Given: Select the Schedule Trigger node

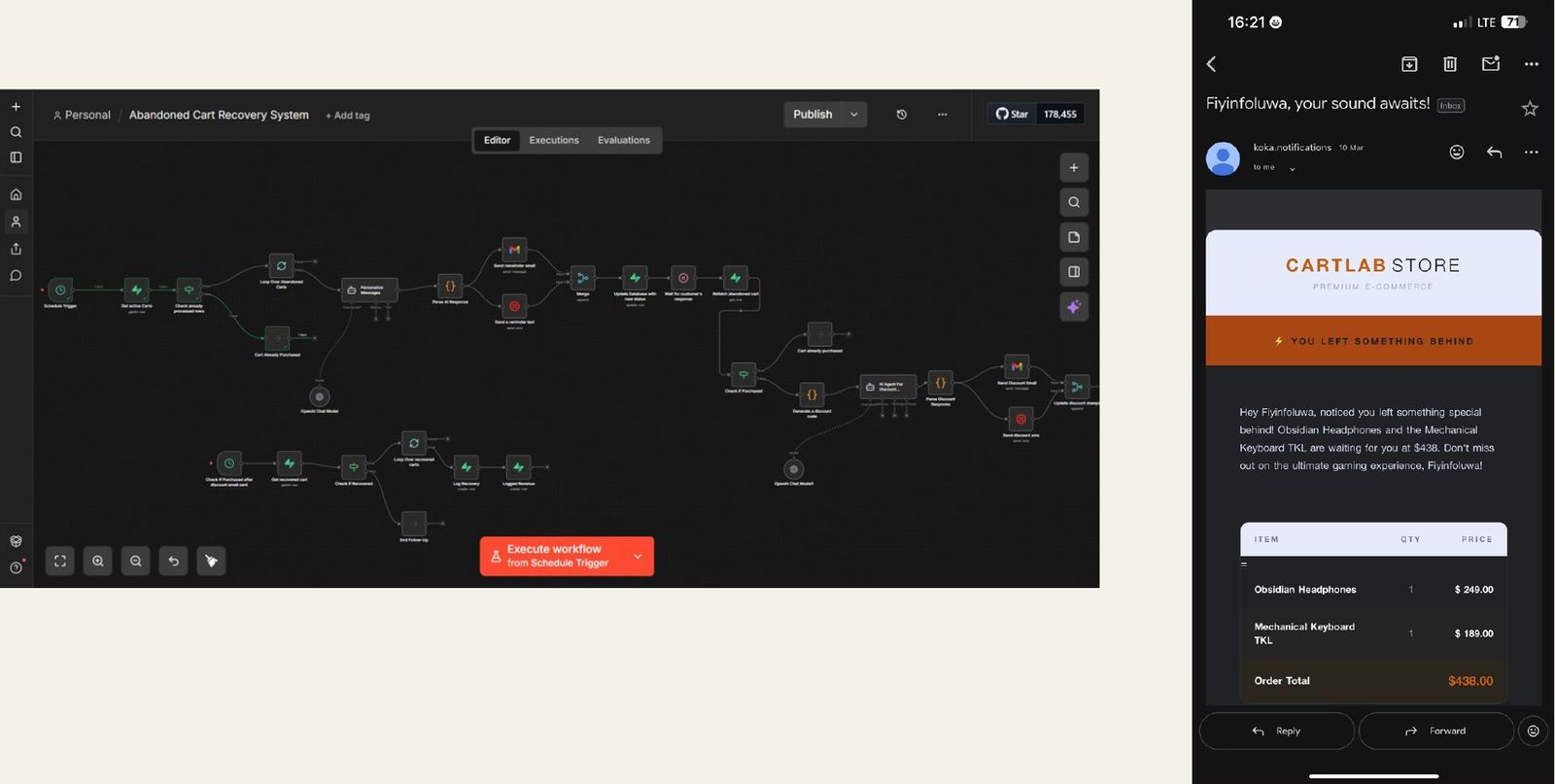Looking at the screenshot, I should tap(60, 290).
